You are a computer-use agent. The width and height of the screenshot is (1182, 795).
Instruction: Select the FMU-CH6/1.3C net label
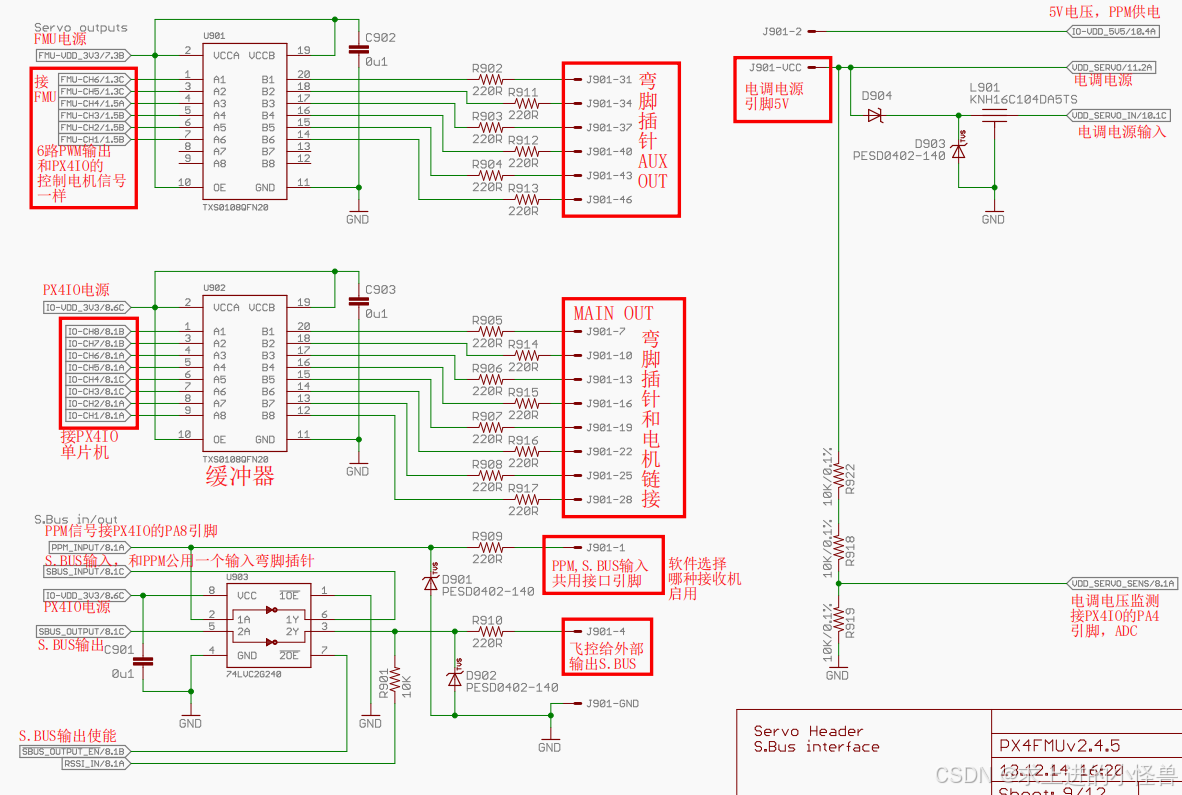click(95, 79)
